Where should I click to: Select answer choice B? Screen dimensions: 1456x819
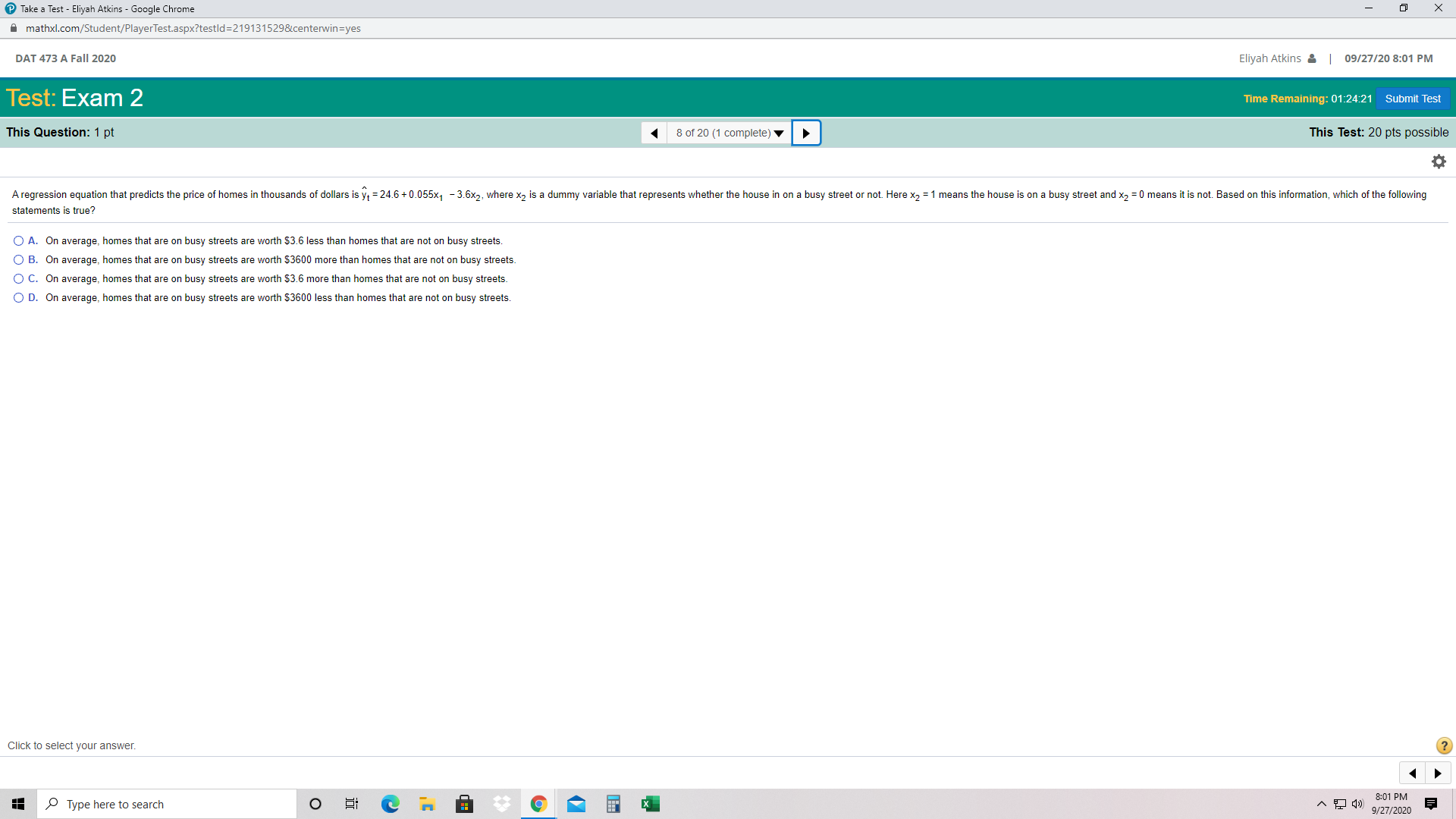17,259
